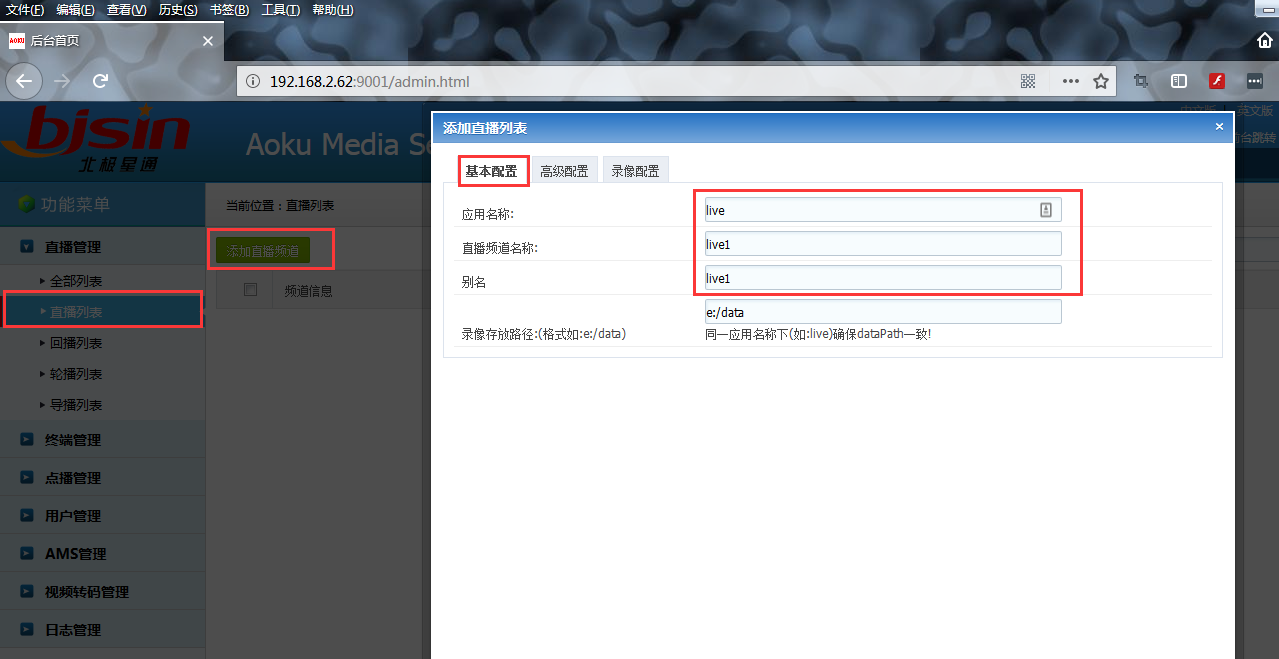Viewport: 1279px width, 659px height.
Task: Open the page actions three-dot menu
Action: tap(1070, 81)
